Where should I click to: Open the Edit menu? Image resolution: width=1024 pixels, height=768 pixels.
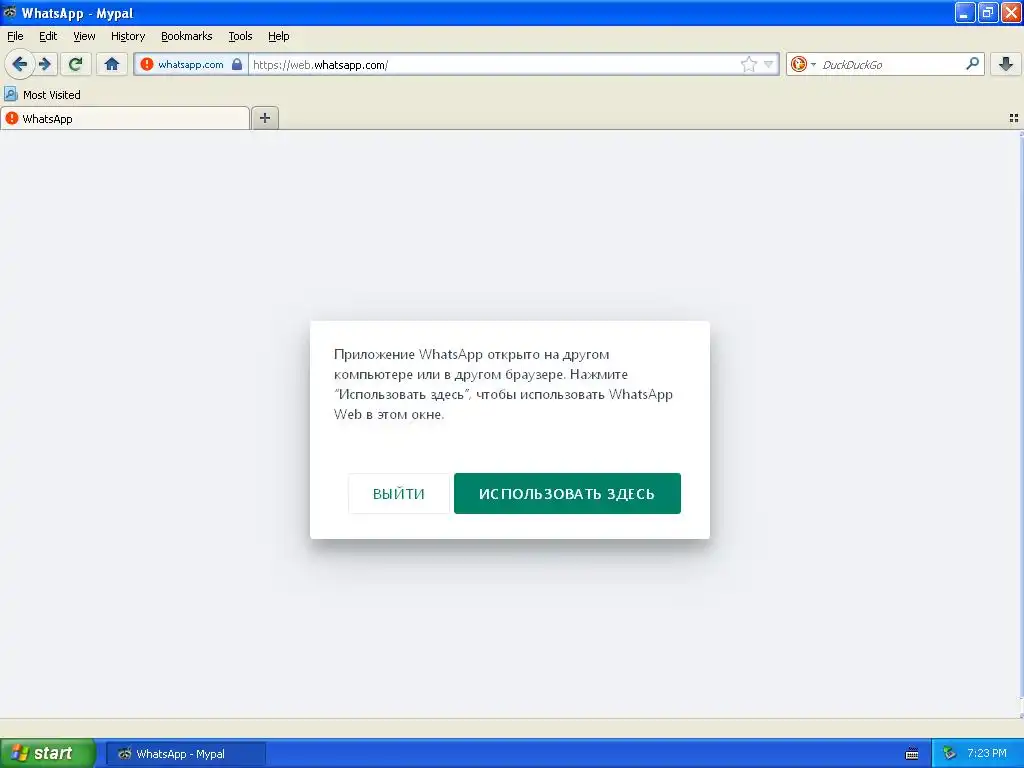pos(48,36)
